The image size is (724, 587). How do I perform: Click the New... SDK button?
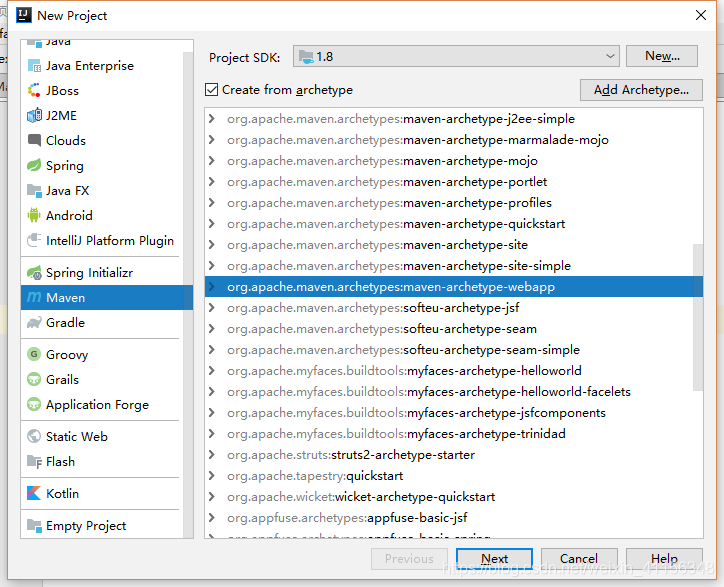[x=662, y=56]
